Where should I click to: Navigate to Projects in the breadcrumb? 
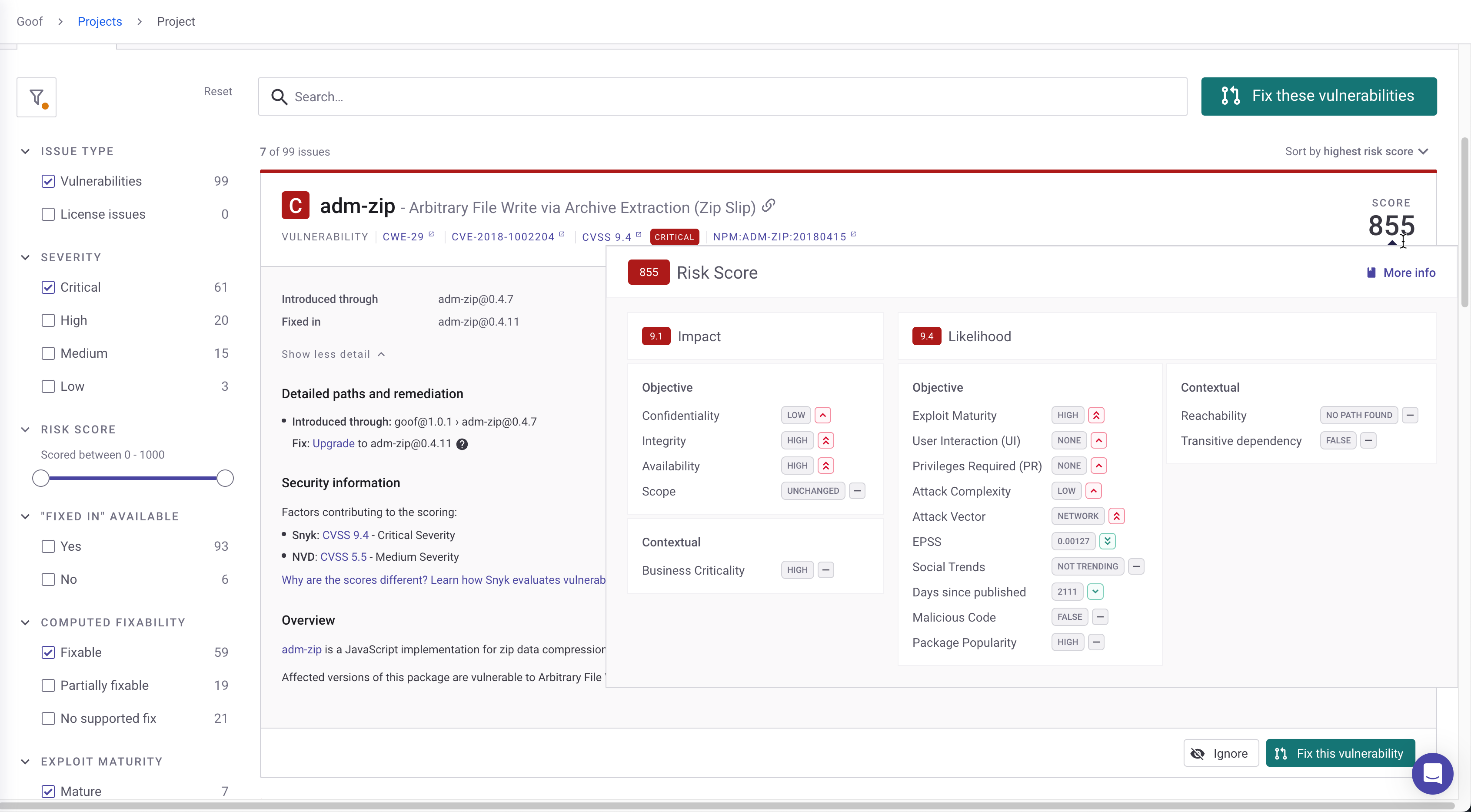coord(100,21)
